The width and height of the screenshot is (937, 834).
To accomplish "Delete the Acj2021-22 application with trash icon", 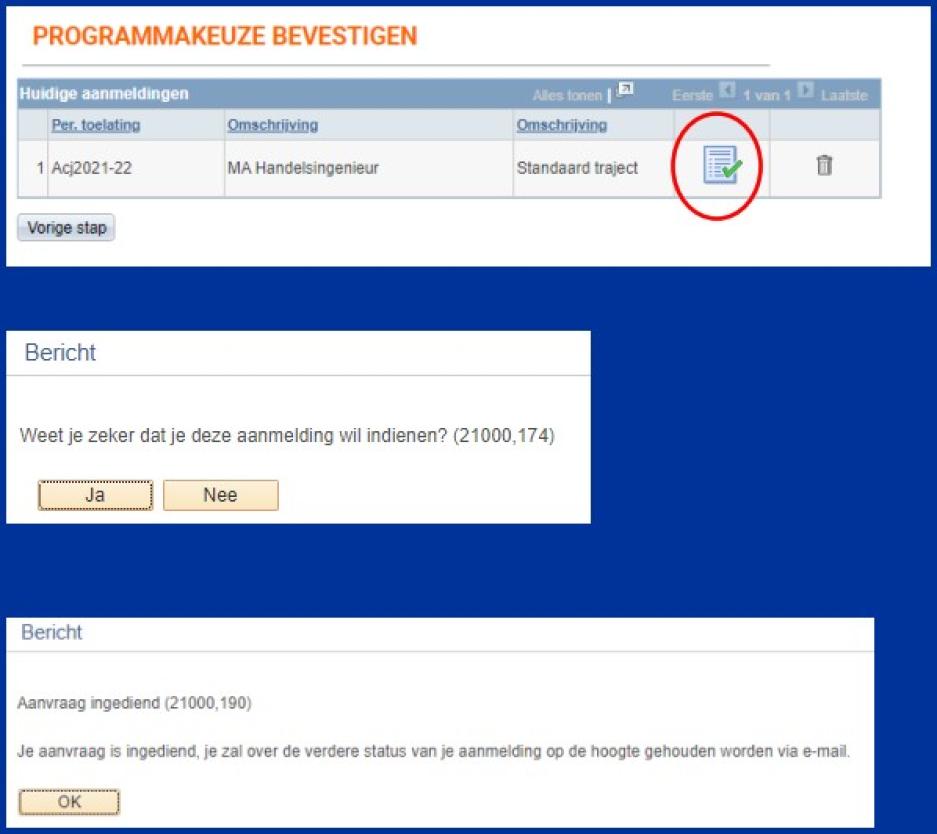I will click(824, 165).
